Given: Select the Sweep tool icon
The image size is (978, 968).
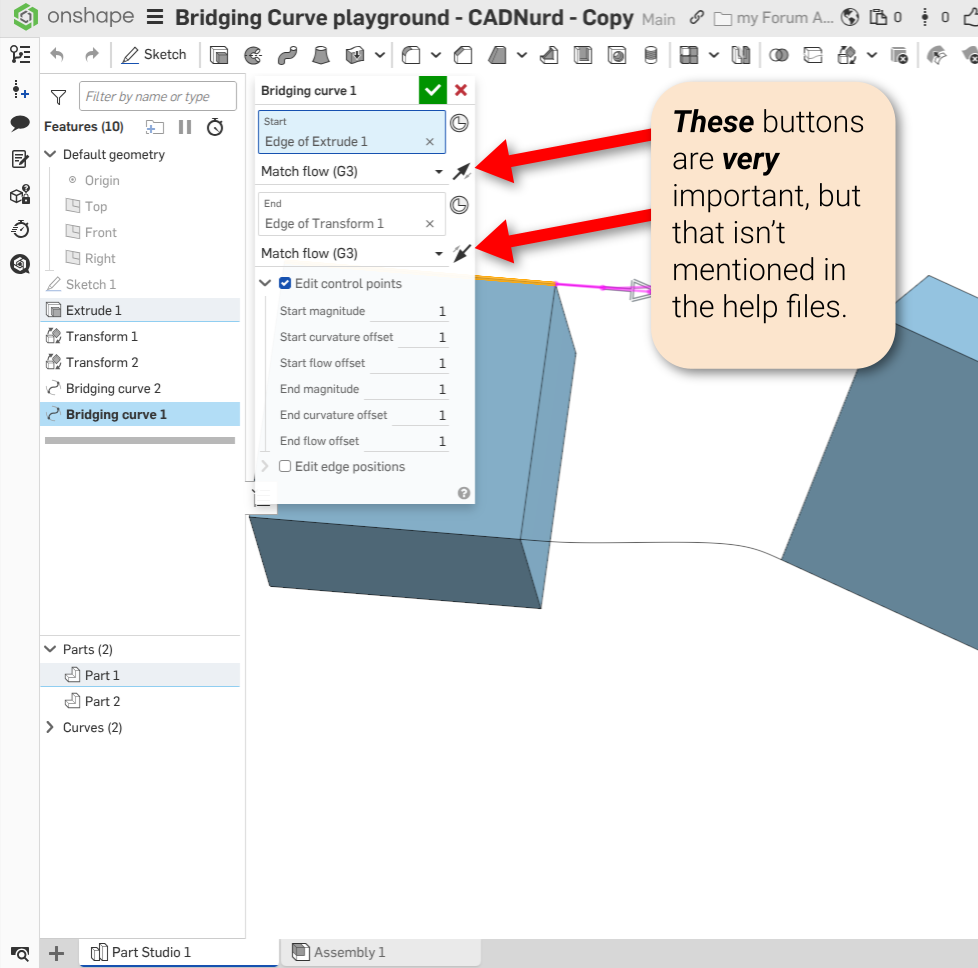Looking at the screenshot, I should (x=287, y=56).
